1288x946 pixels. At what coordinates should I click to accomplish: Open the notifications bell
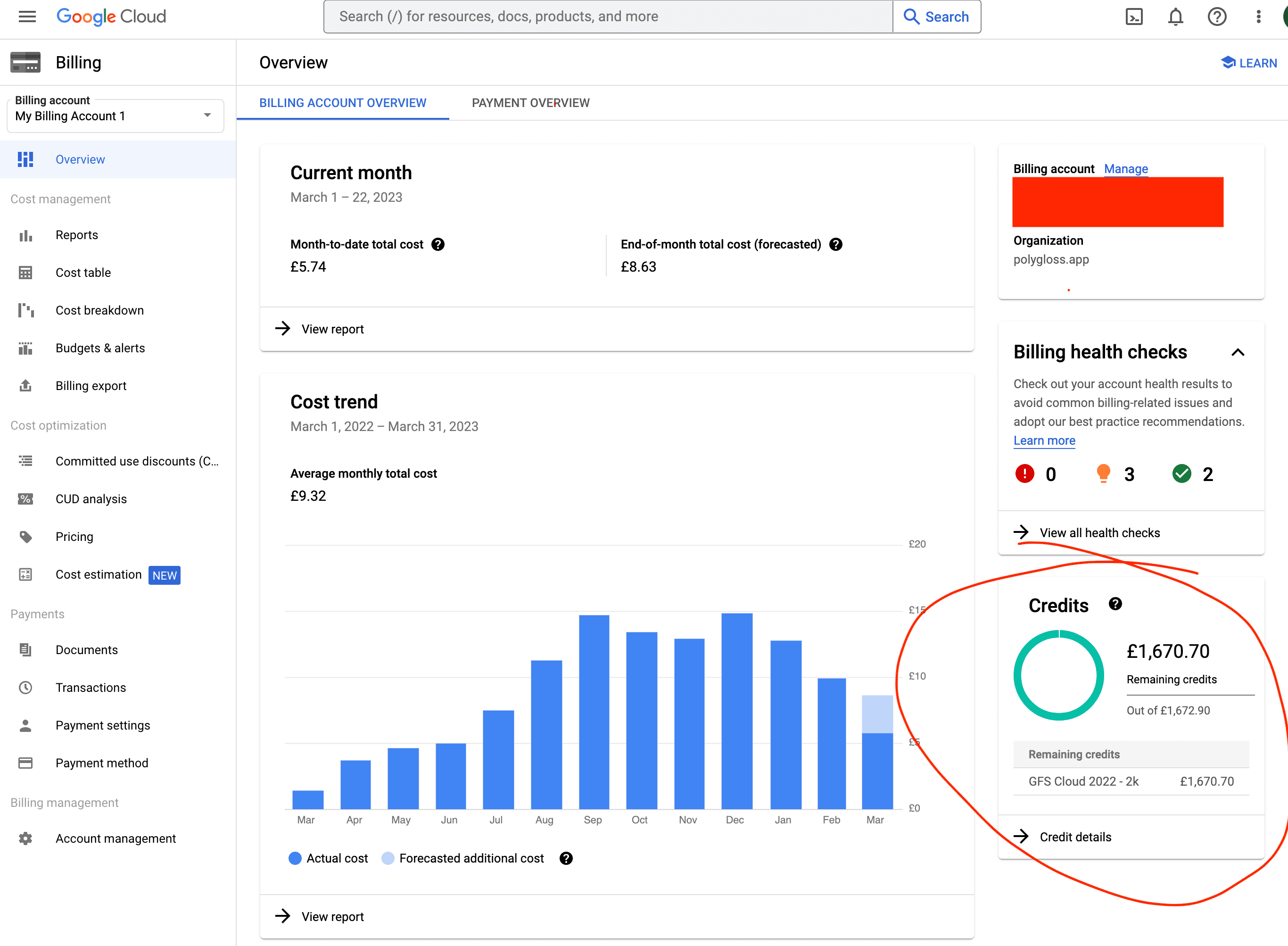[x=1175, y=17]
